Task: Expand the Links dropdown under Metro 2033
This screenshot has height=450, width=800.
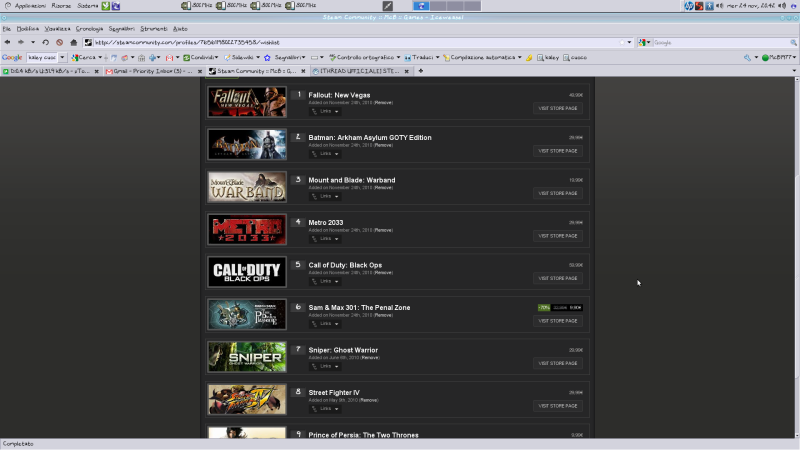Action: [325, 239]
